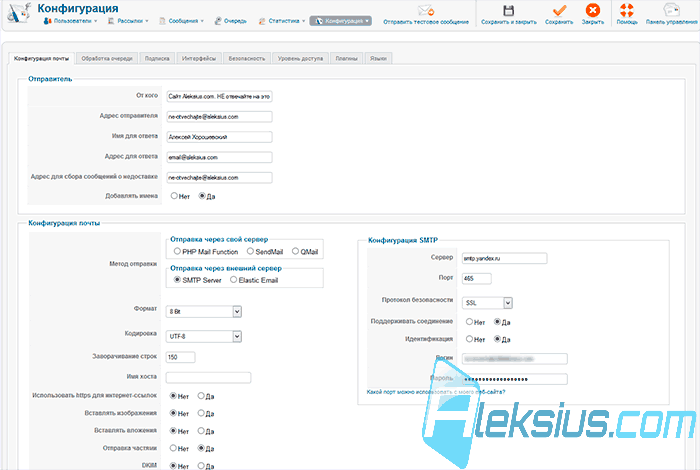This screenshot has width=700, height=470.
Task: Select Да for Вставлять вложения
Action: click(x=201, y=431)
